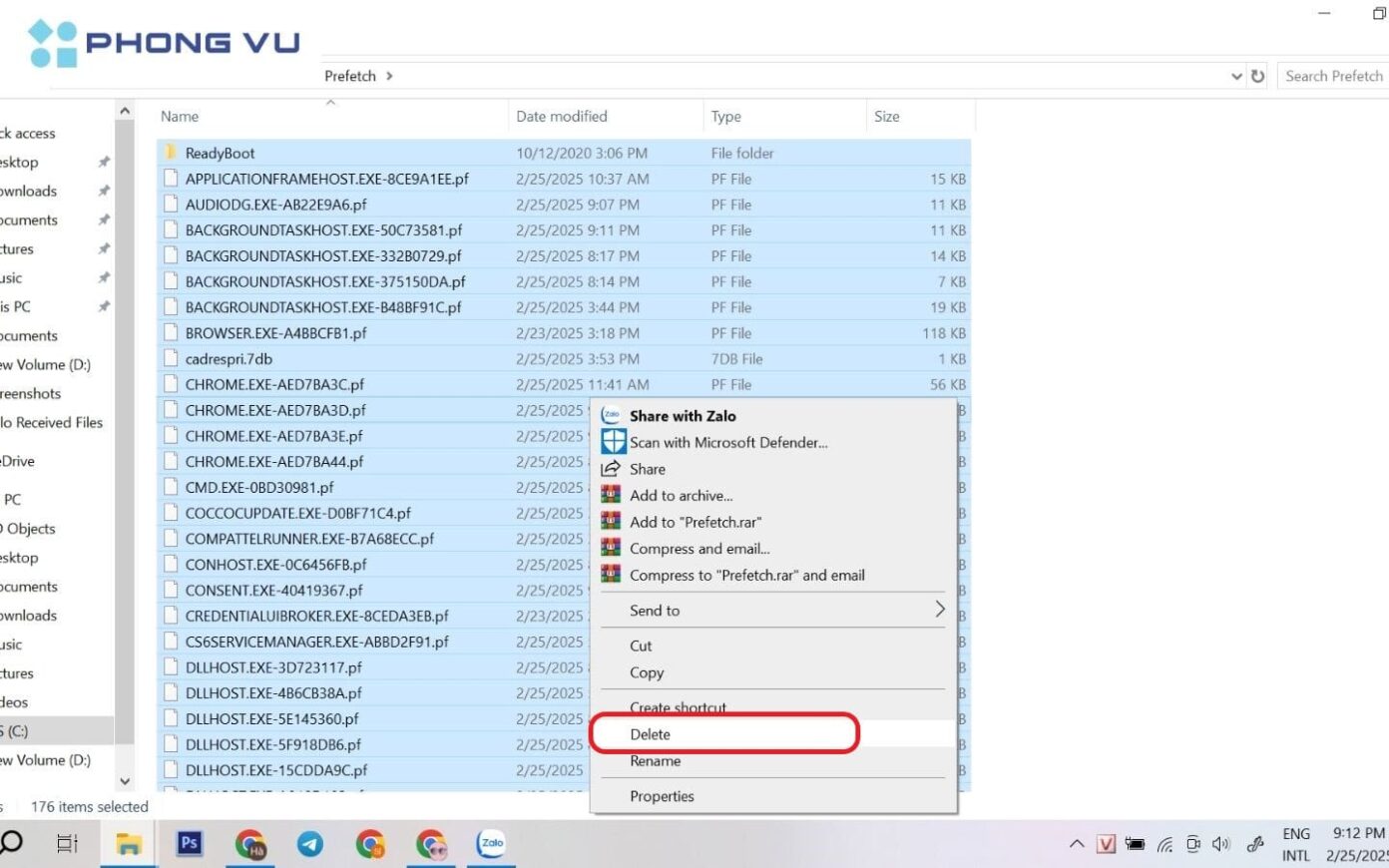Open Zalo from the taskbar
Image resolution: width=1389 pixels, height=868 pixels.
[x=491, y=843]
